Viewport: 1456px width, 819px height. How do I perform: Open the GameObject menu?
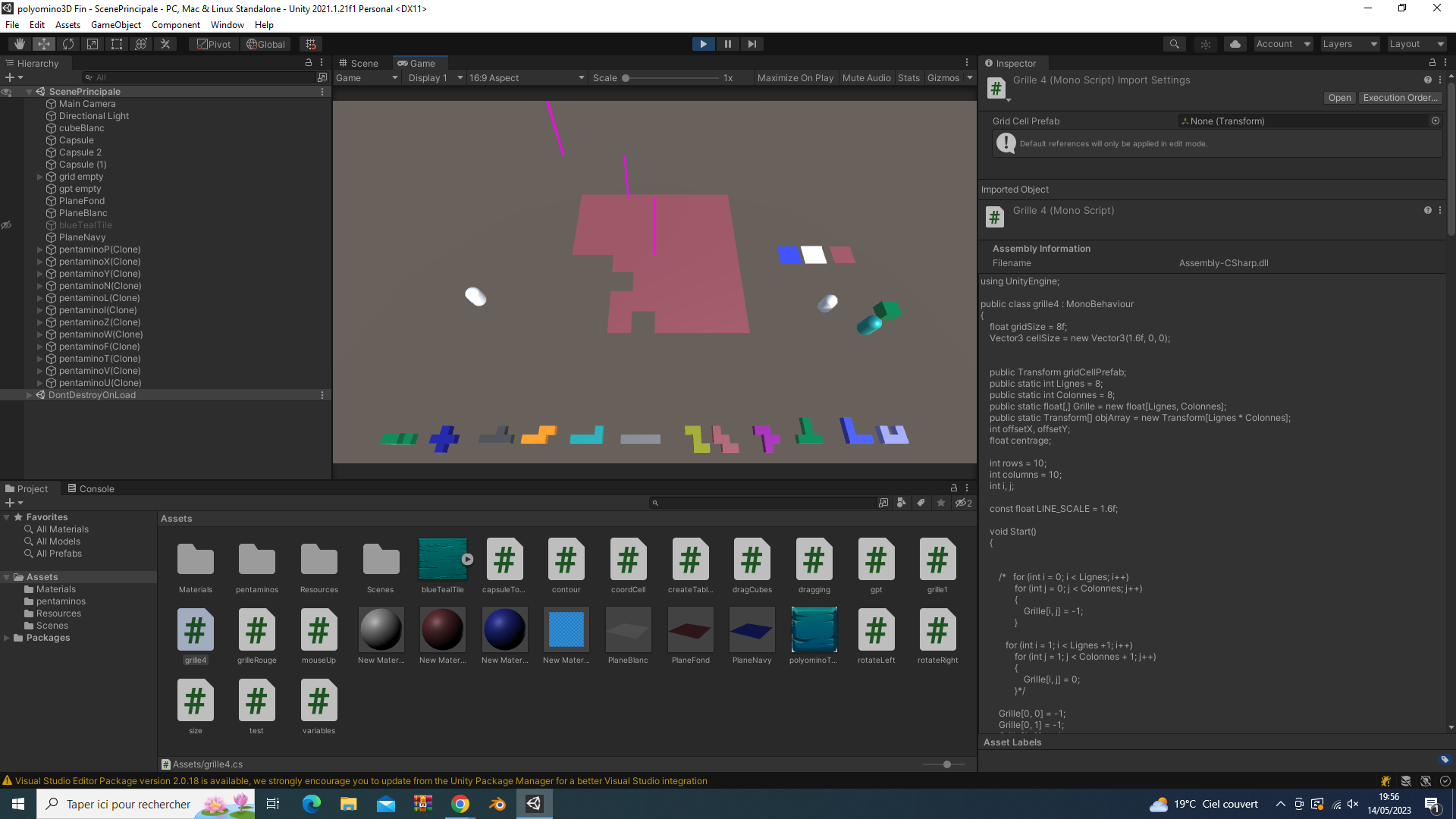[x=115, y=24]
